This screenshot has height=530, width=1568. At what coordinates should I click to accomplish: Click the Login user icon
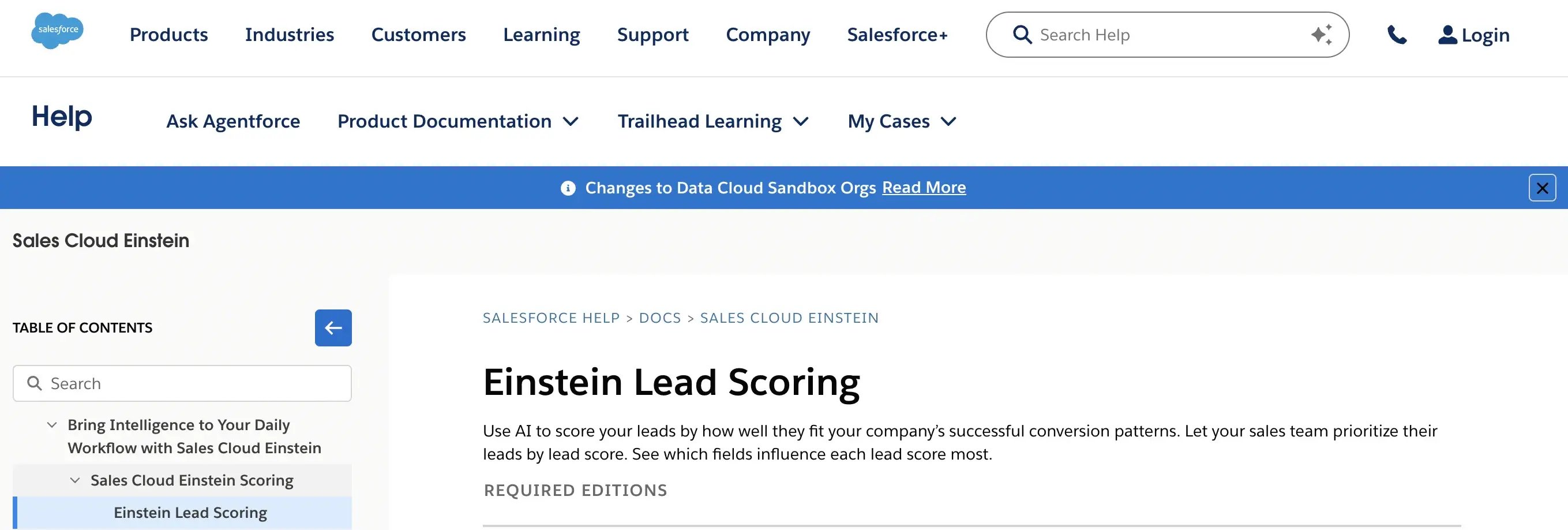(x=1447, y=35)
